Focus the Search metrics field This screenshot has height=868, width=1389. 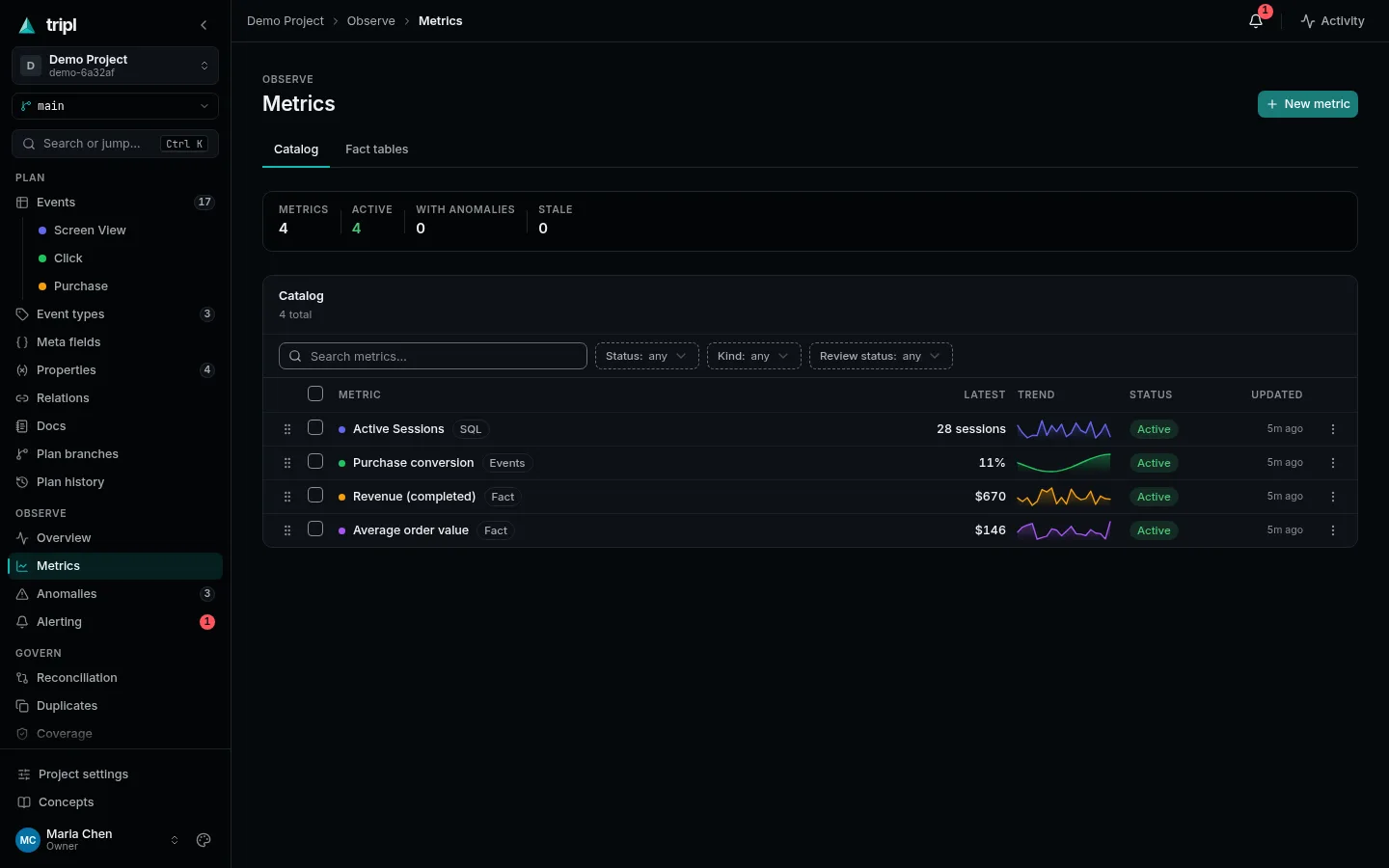(x=433, y=356)
